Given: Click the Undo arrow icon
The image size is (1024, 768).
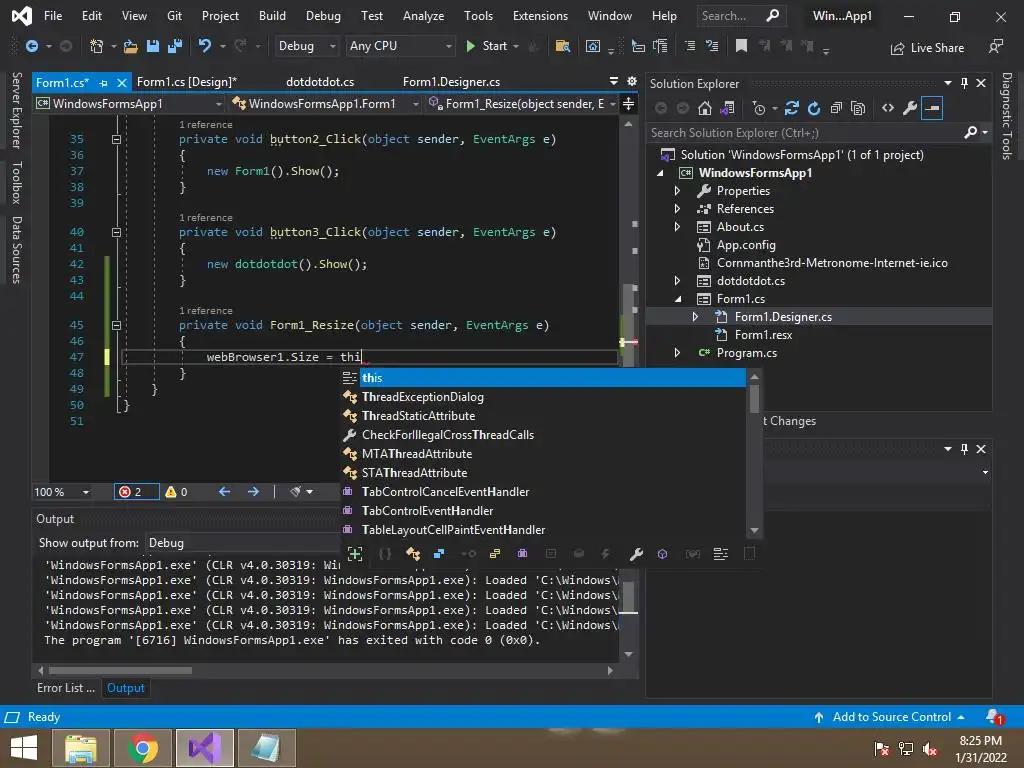Looking at the screenshot, I should click(204, 46).
